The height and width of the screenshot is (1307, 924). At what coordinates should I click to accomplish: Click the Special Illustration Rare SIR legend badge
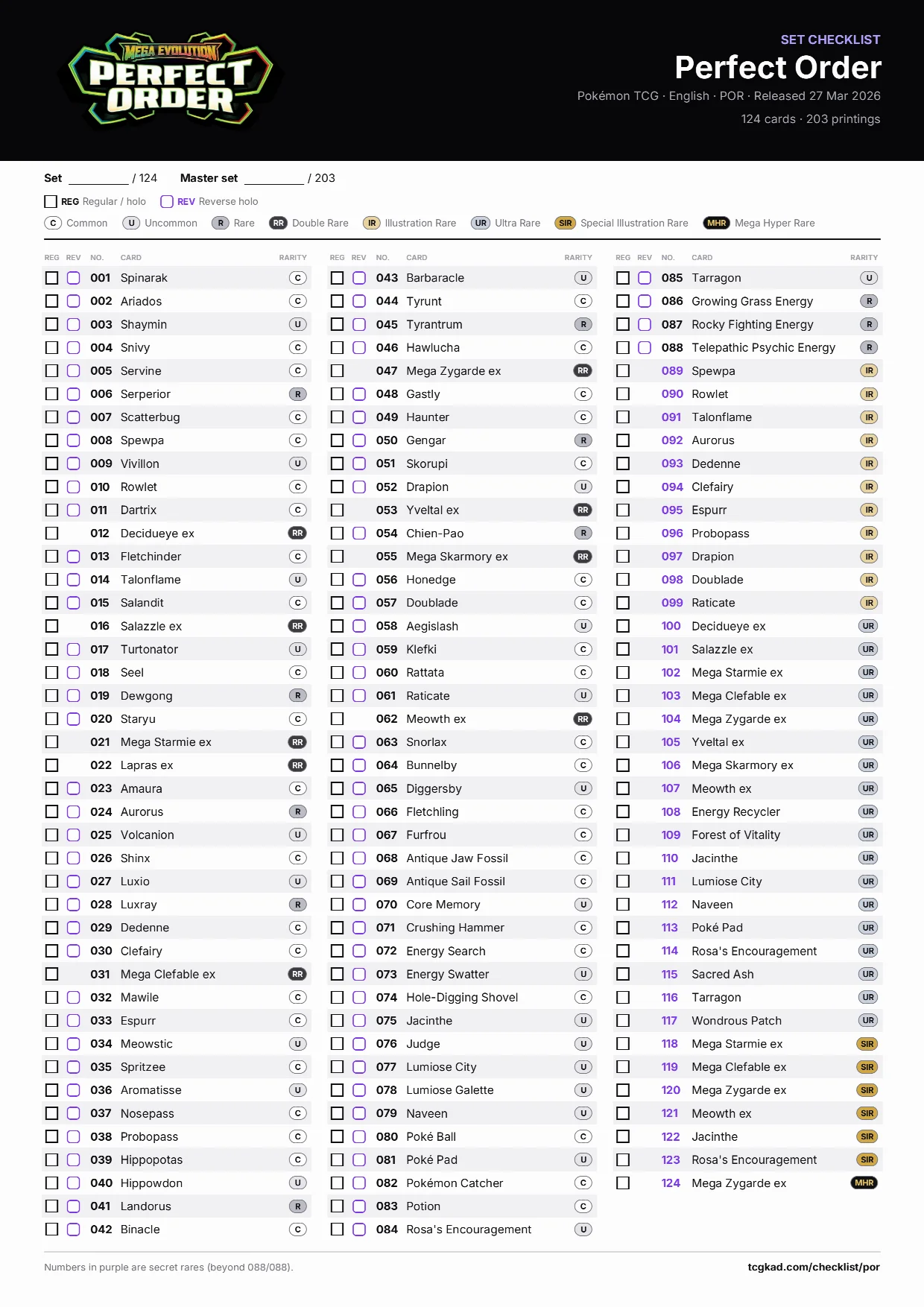[566, 223]
